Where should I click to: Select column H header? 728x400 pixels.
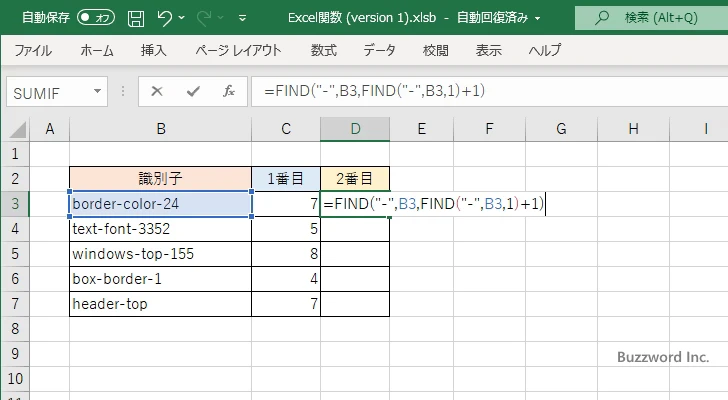click(633, 129)
